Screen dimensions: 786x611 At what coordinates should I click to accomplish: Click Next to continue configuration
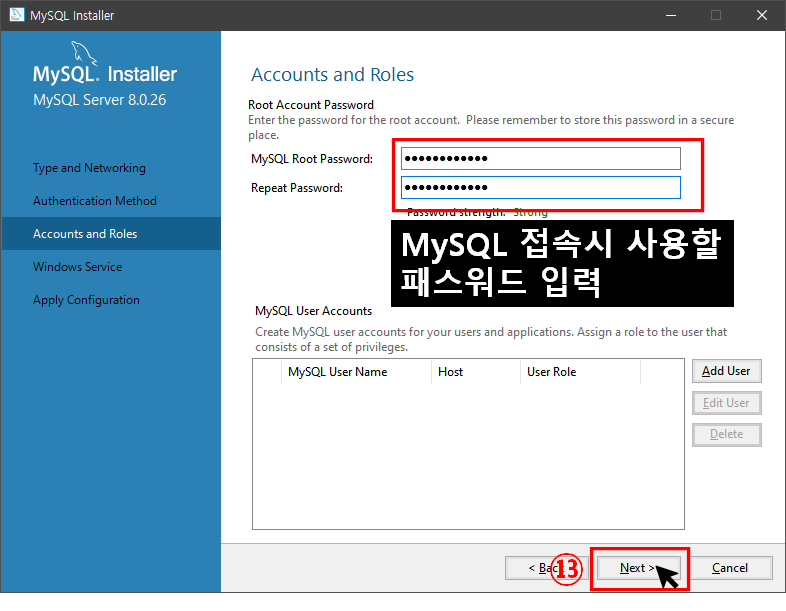coord(639,568)
